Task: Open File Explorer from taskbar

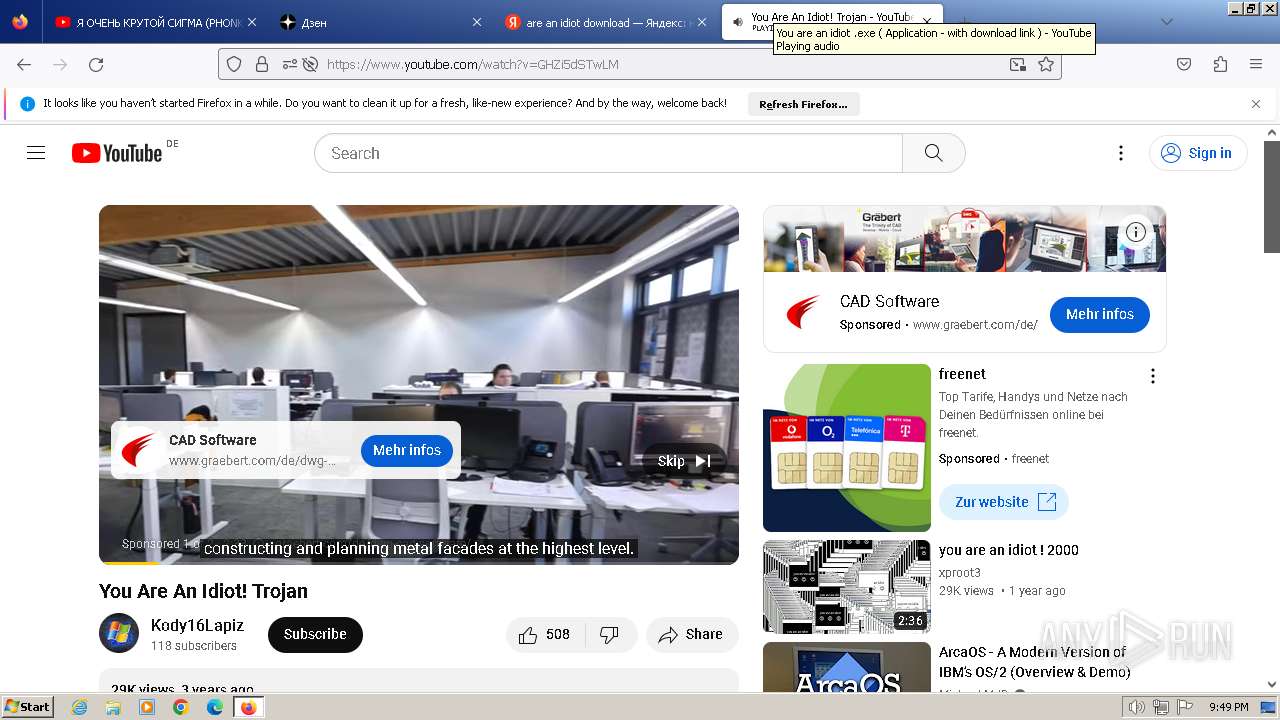Action: point(113,707)
